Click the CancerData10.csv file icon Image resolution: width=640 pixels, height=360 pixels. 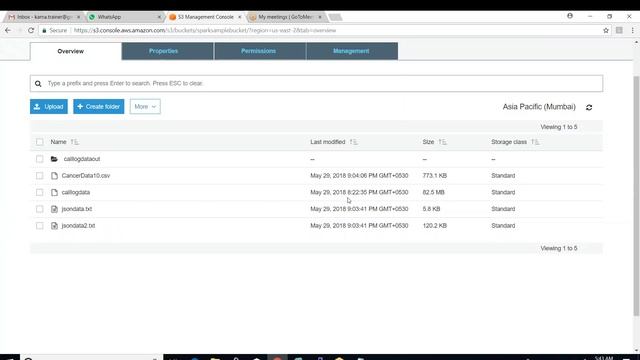(54, 176)
